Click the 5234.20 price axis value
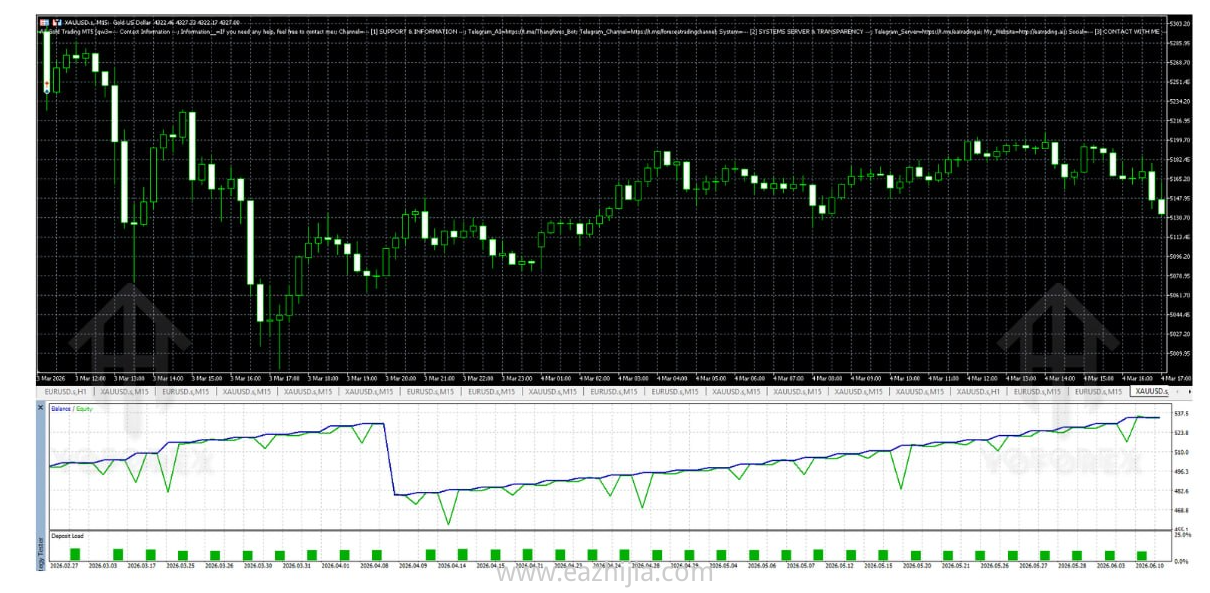This screenshot has height=593, width=1210. pos(1180,100)
